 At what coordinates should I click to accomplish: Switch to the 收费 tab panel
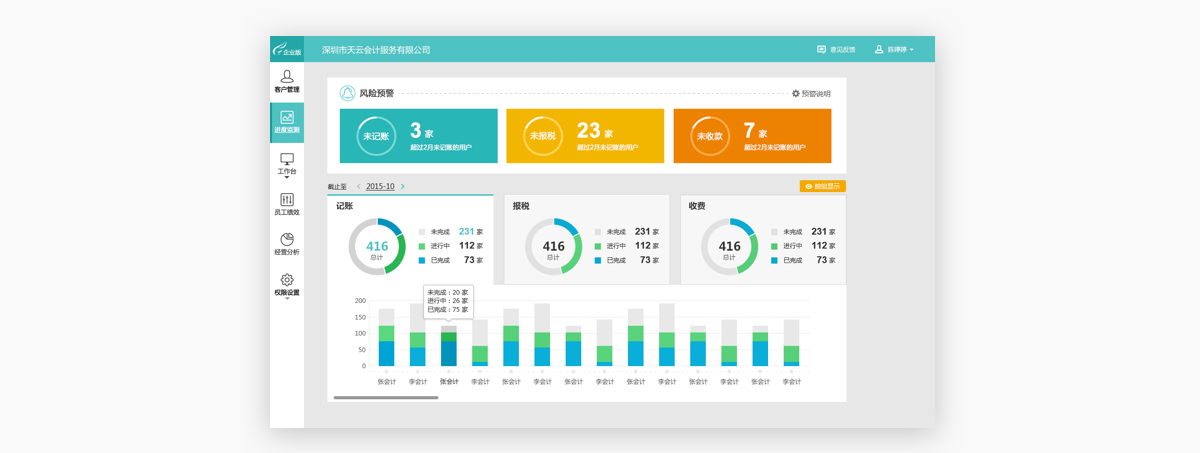762,240
